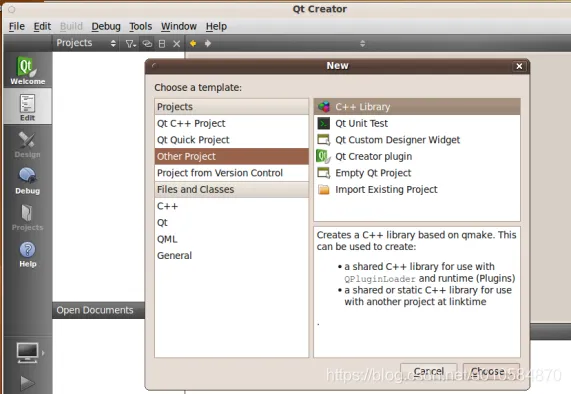Select Import Existing Project label
This screenshot has height=394, width=571.
pyautogui.click(x=386, y=189)
